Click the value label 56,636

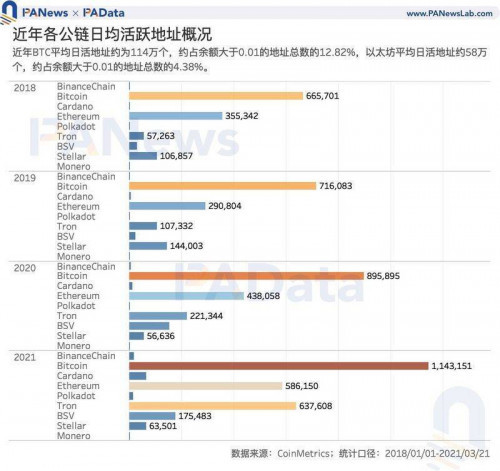click(161, 336)
